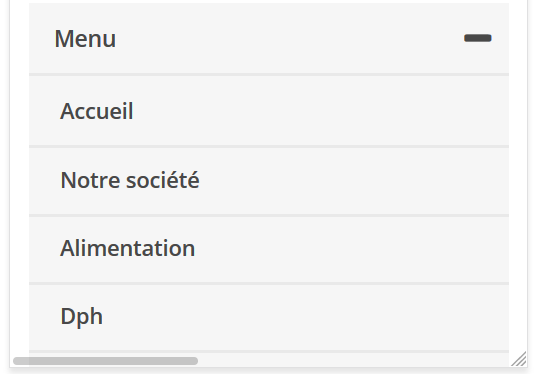Click the Dph row background
536x374 pixels.
269,318
